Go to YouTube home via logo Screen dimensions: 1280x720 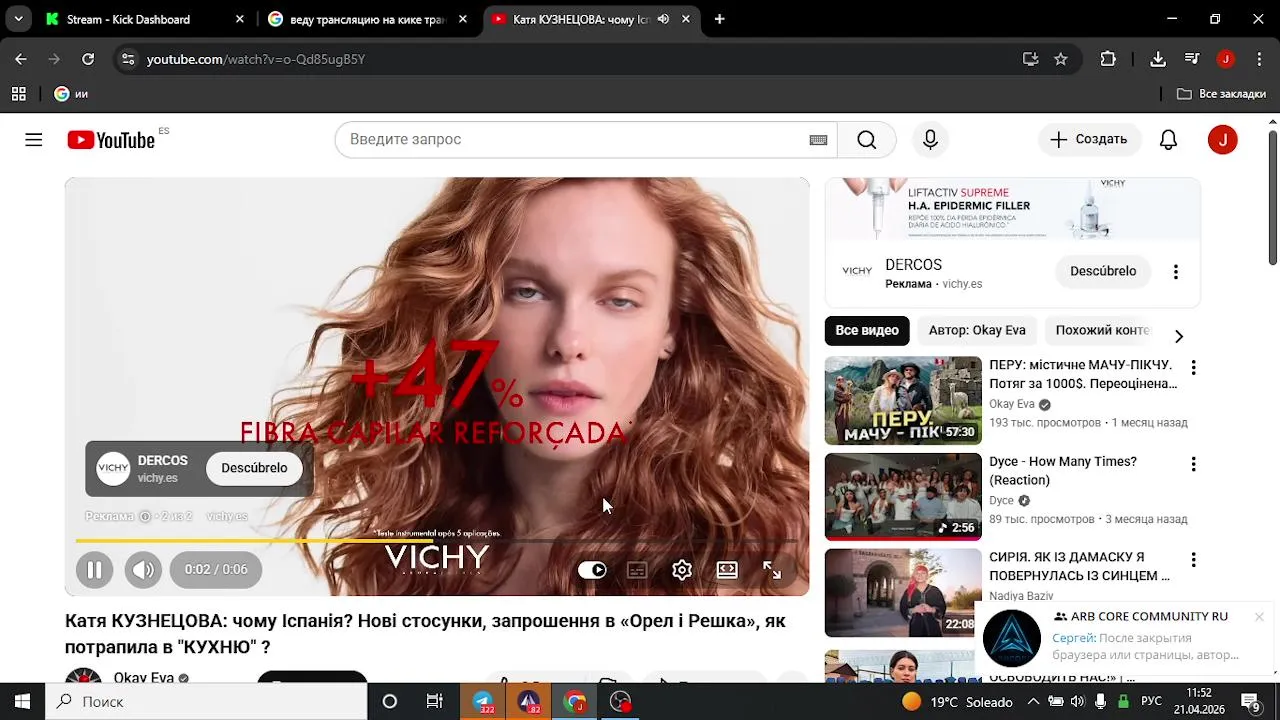point(111,140)
